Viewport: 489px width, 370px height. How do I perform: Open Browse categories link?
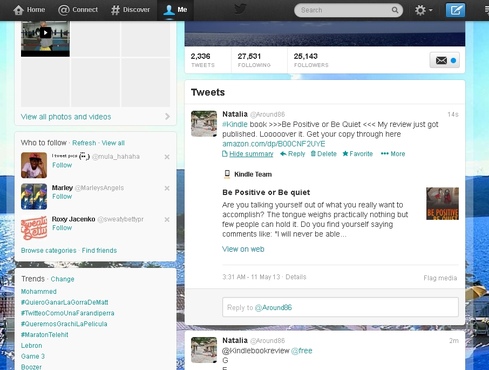pos(49,250)
